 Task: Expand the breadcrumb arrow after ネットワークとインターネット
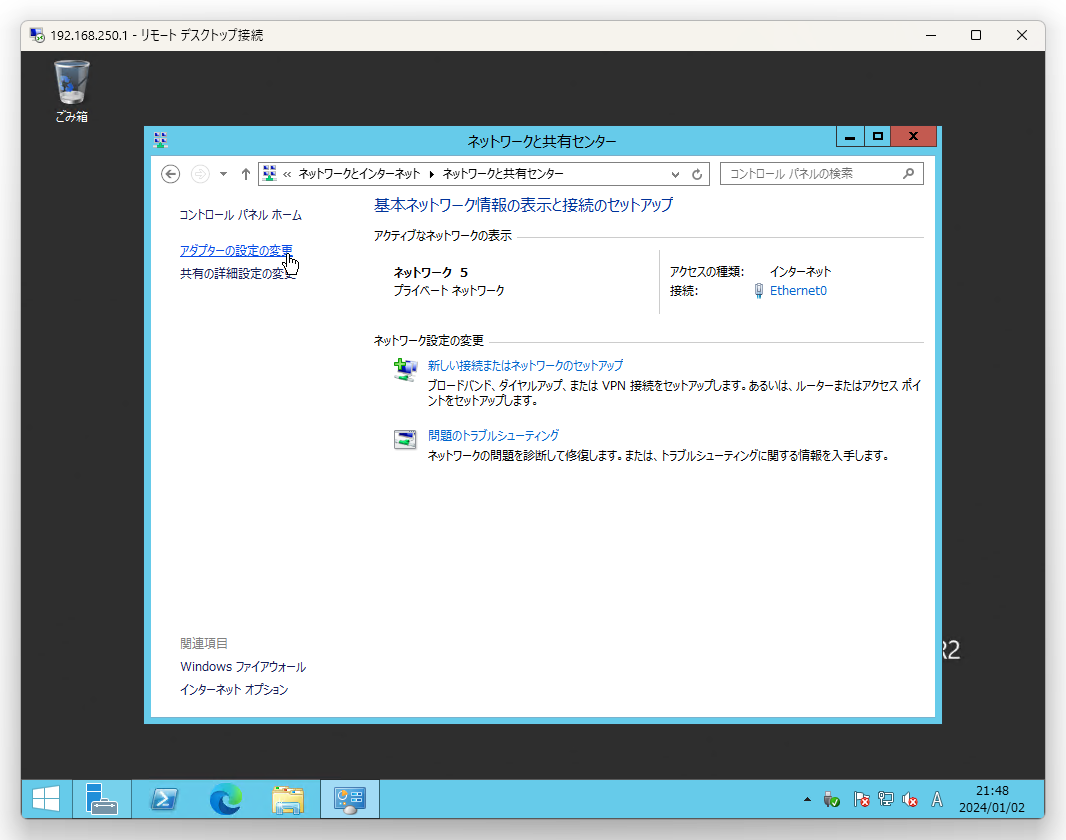(432, 174)
